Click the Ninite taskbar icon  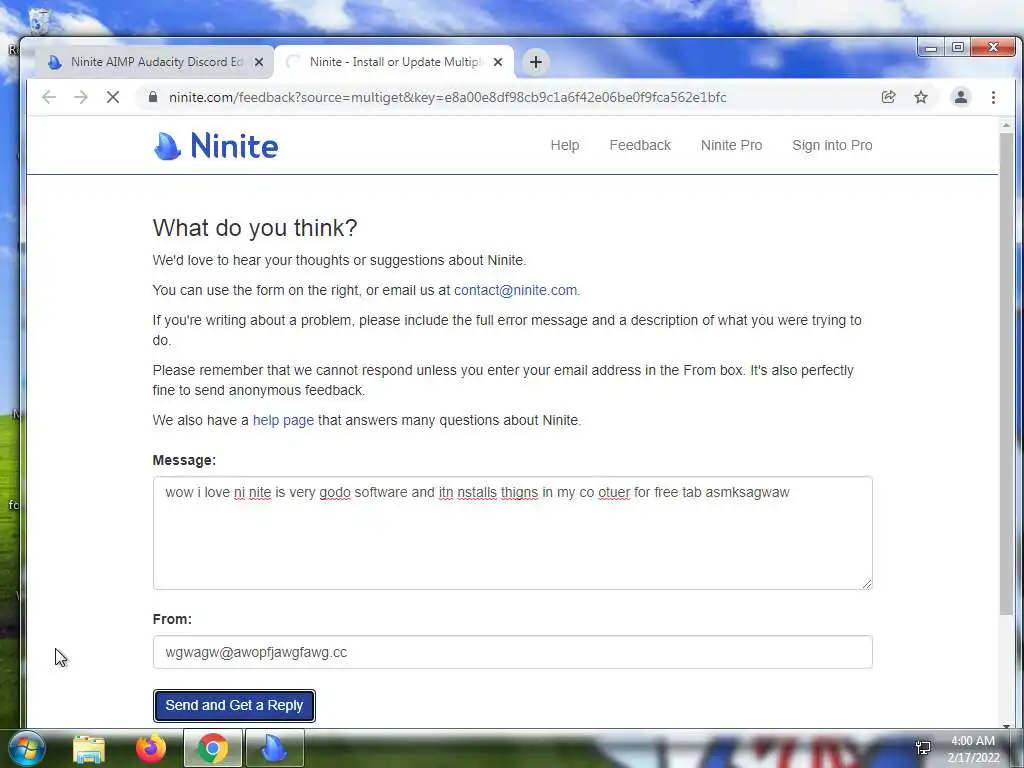(x=274, y=748)
